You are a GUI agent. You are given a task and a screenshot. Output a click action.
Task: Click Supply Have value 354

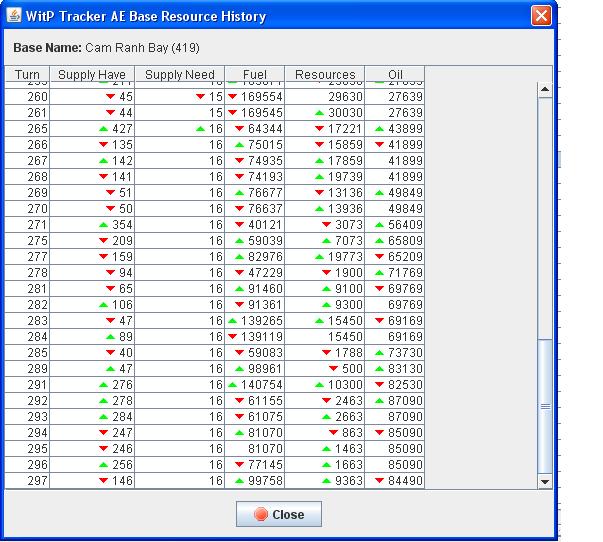click(x=122, y=225)
